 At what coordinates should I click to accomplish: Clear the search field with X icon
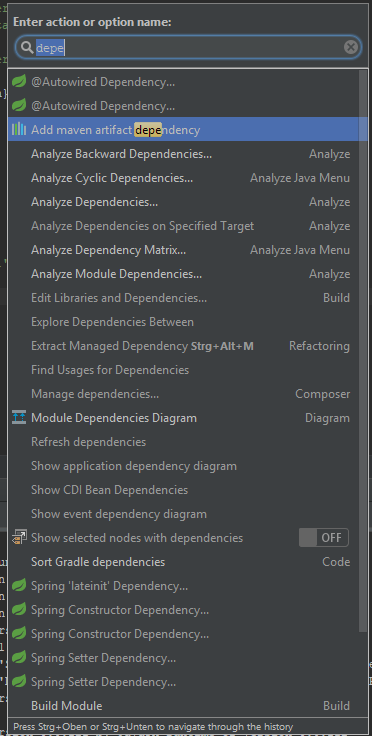click(x=351, y=47)
